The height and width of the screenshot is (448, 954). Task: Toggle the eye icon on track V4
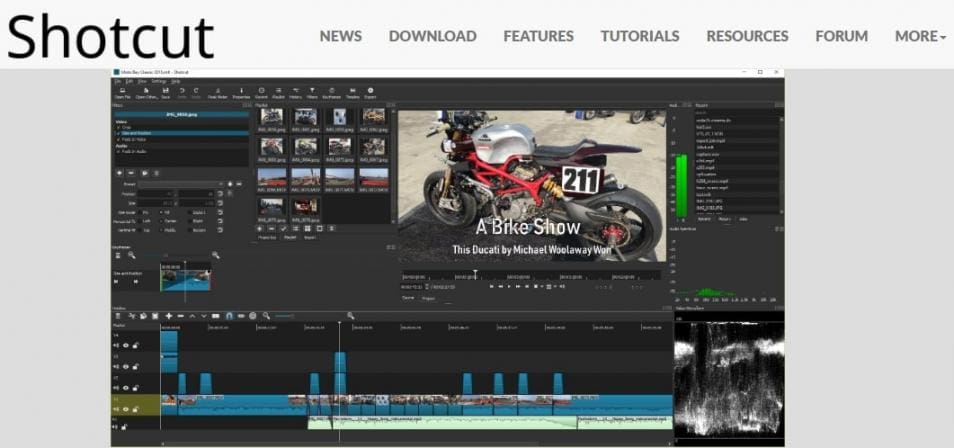point(126,346)
